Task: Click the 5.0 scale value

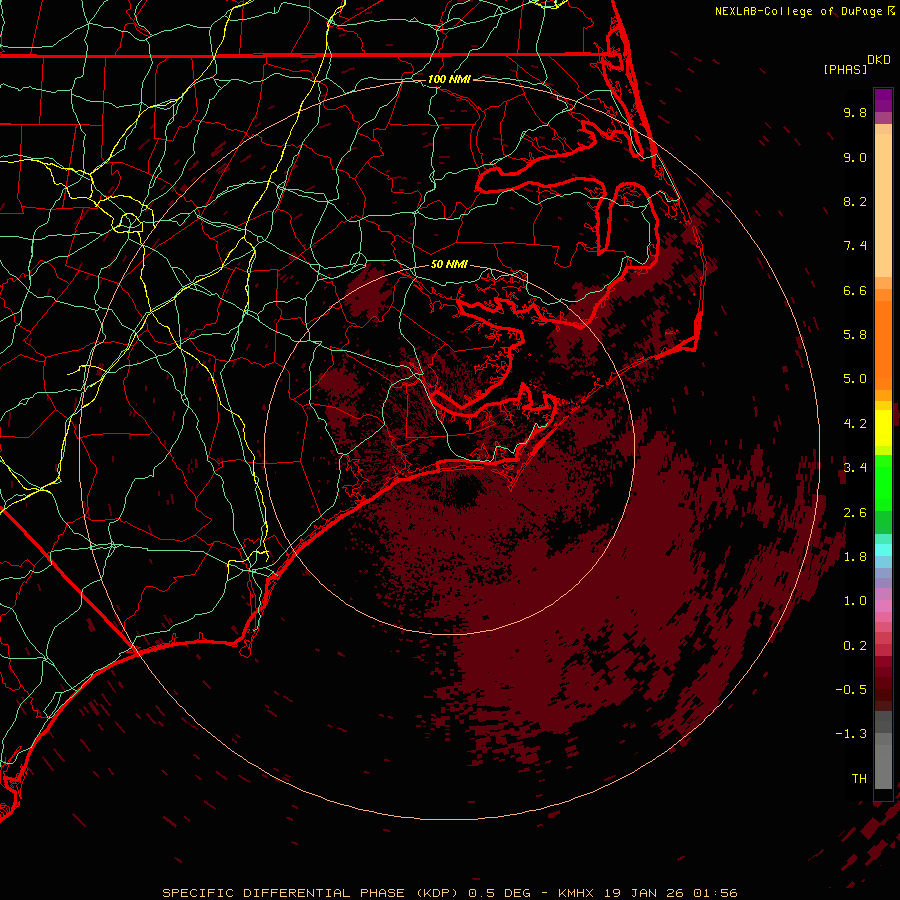Action: click(x=855, y=379)
